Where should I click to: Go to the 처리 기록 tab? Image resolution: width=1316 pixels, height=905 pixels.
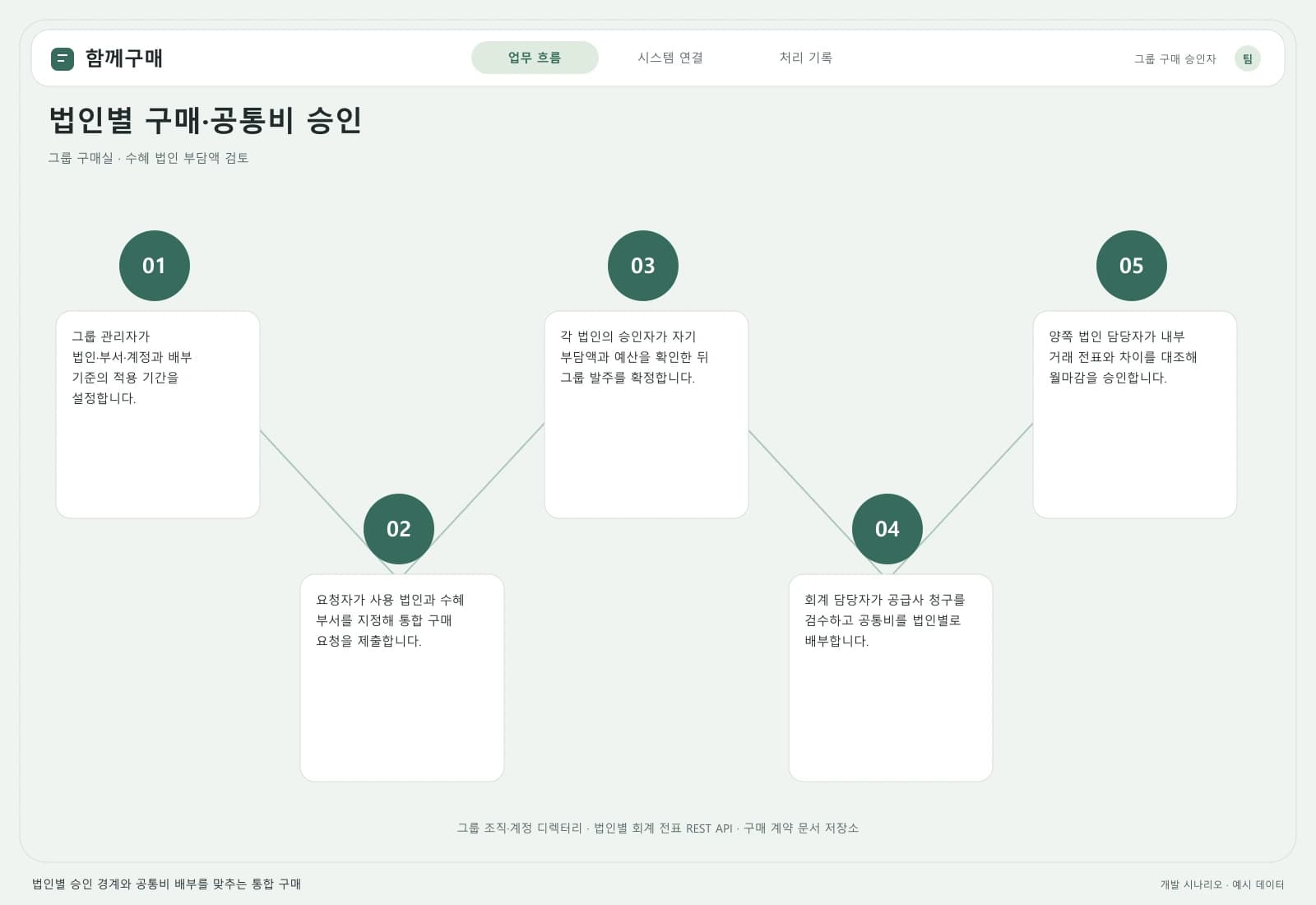[x=806, y=58]
